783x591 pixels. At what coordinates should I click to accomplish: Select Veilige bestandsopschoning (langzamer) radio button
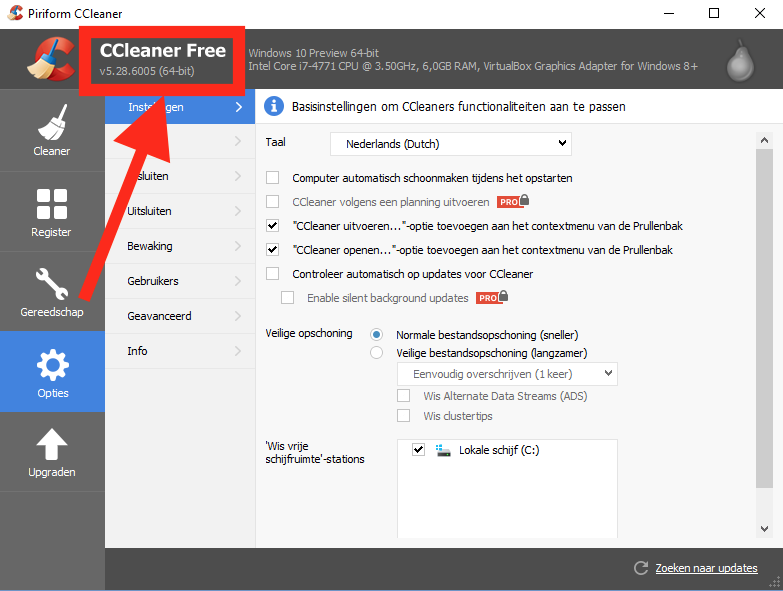click(x=377, y=353)
